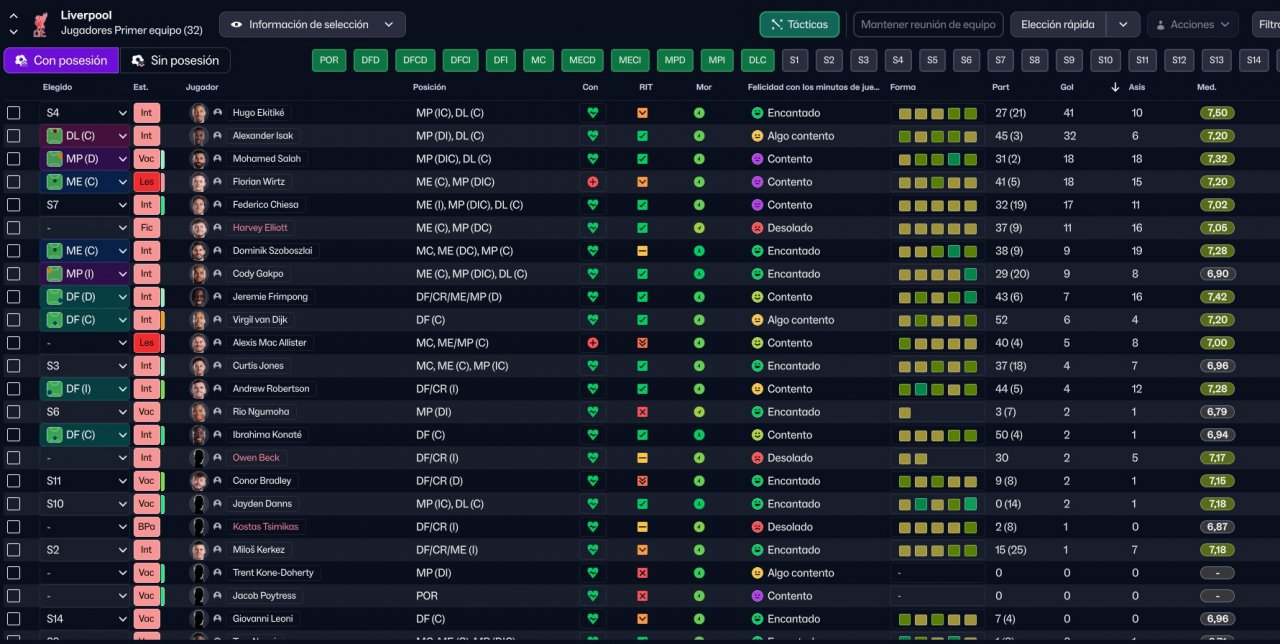The width and height of the screenshot is (1280, 644).
Task: Click Alexis Mac Allister's red injury condition icon
Action: (592, 343)
